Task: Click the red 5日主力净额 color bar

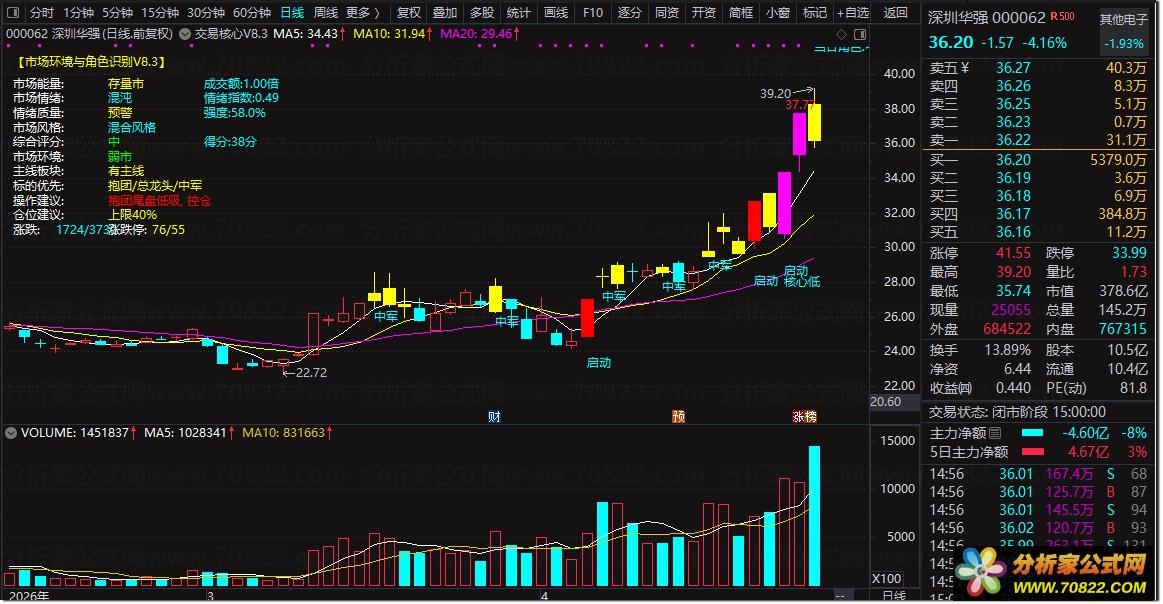Action: tap(1032, 452)
